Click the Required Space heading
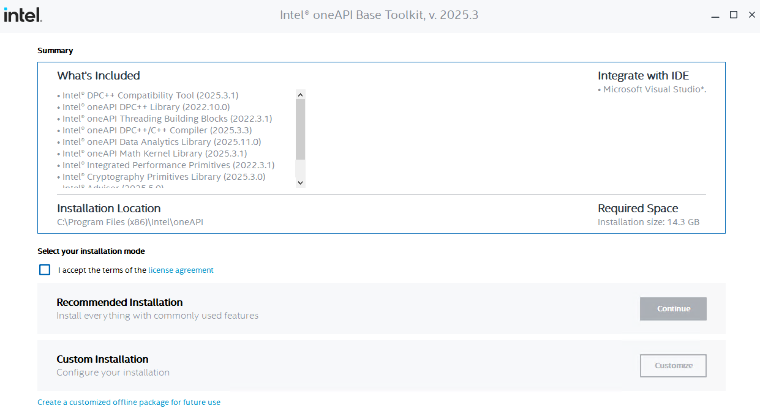760x408 pixels. click(638, 208)
